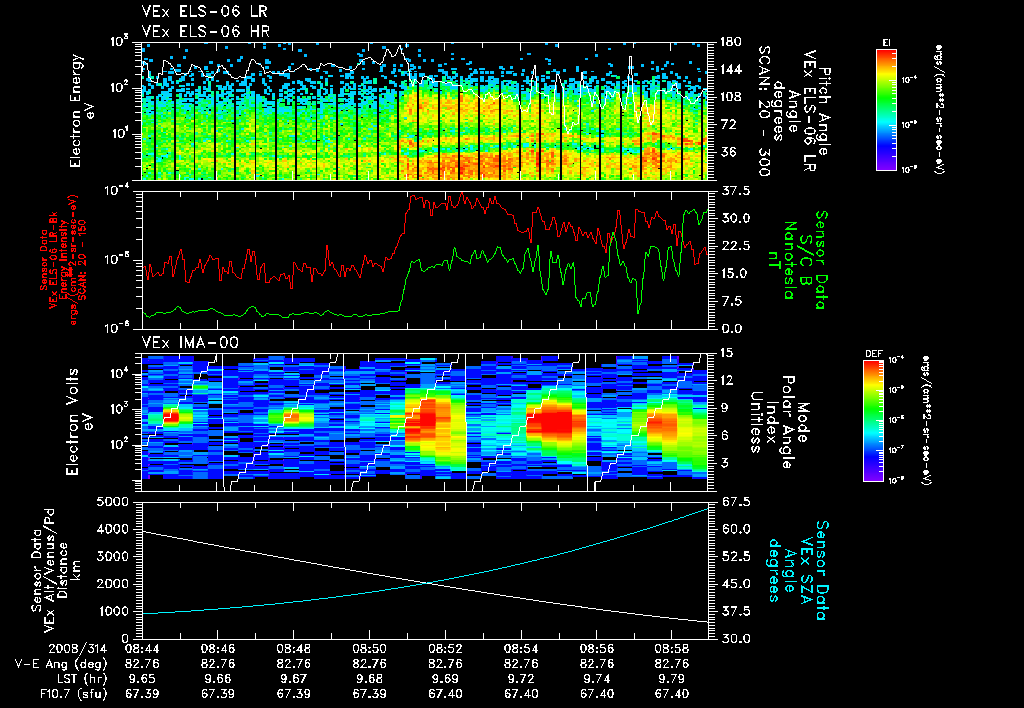Click the 144 pitch angle tick
This screenshot has height=708, width=1024.
pos(729,69)
